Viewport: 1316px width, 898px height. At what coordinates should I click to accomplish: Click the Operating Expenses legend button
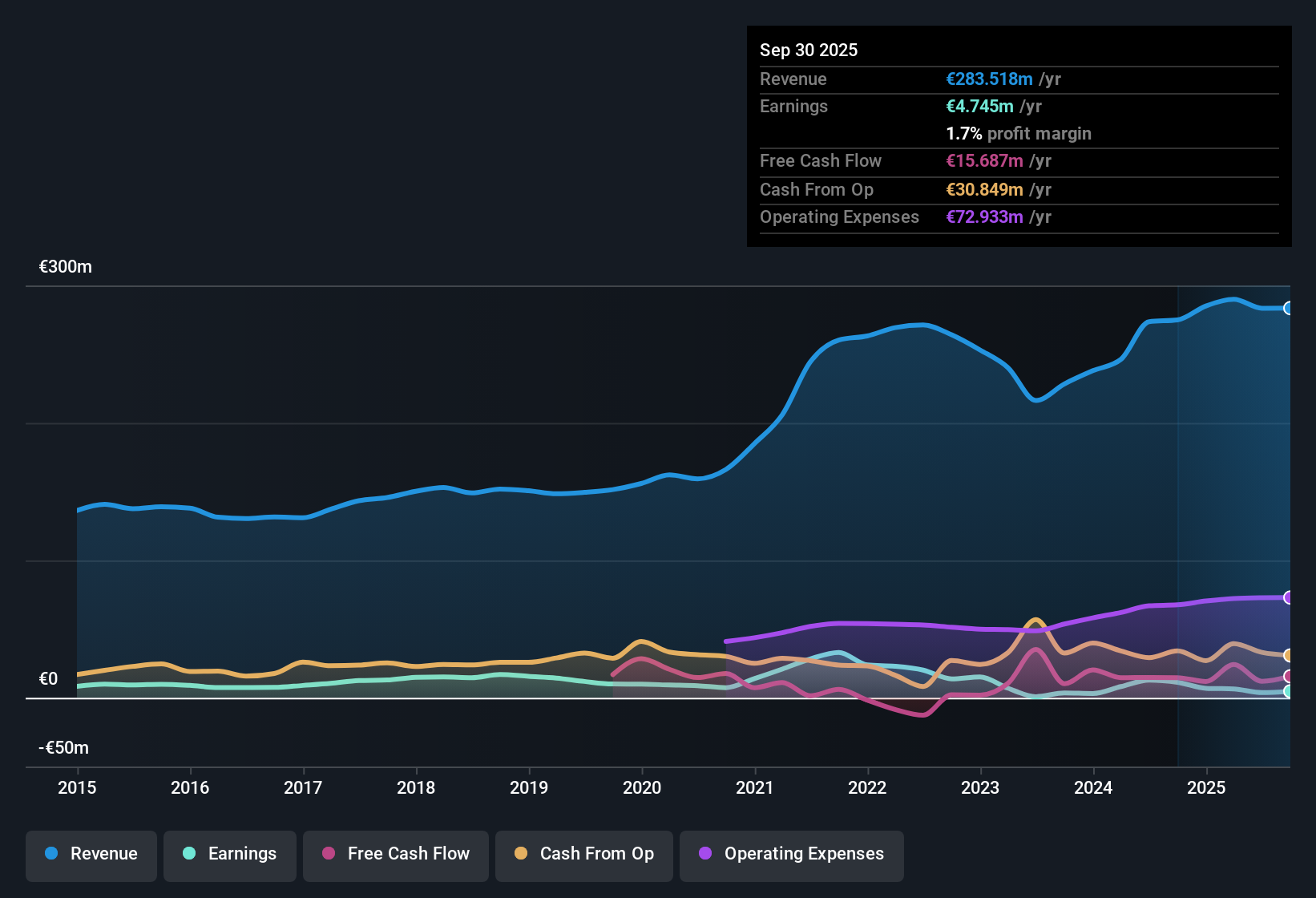click(791, 854)
